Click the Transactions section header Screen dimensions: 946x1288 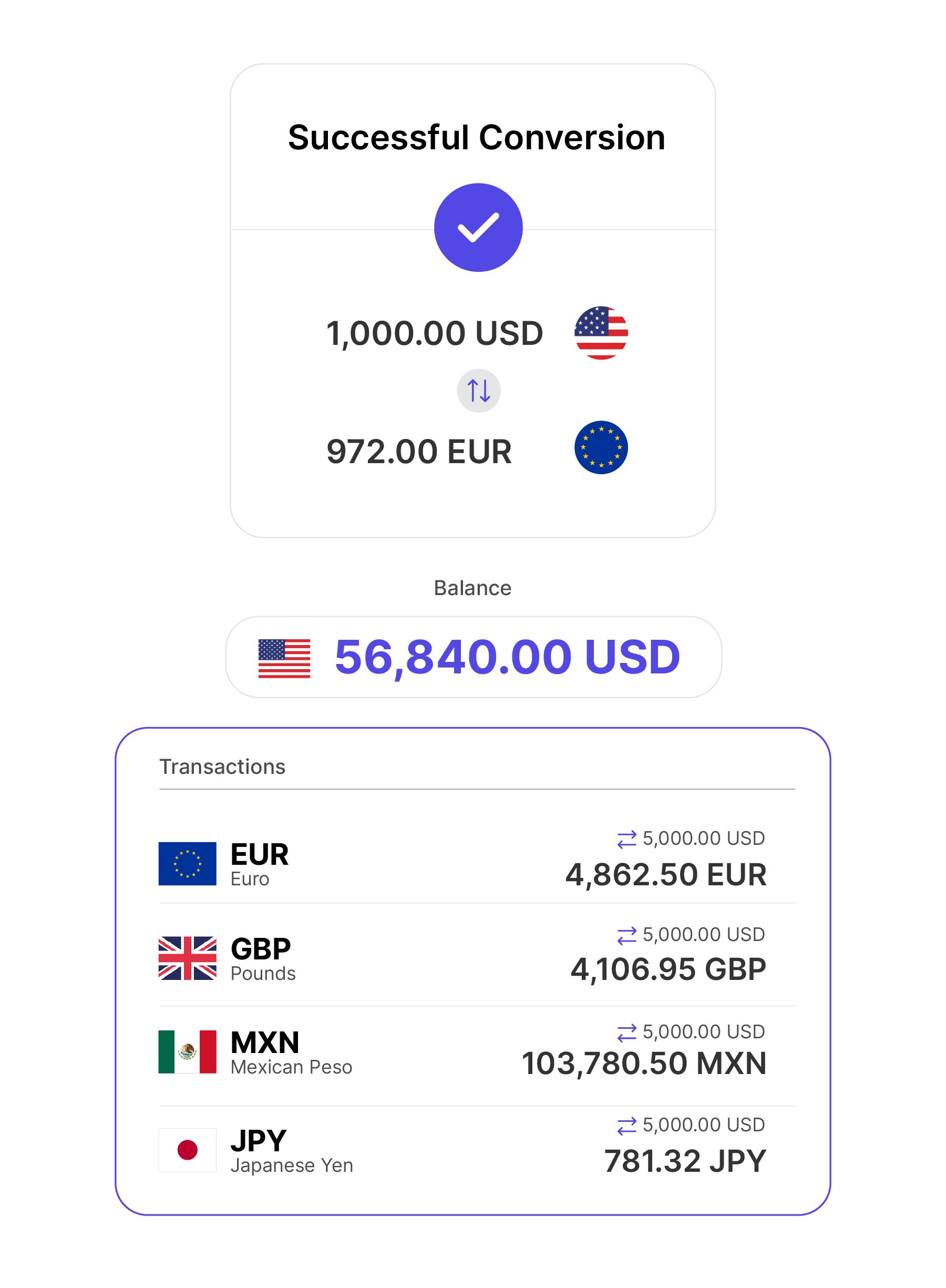tap(222, 766)
